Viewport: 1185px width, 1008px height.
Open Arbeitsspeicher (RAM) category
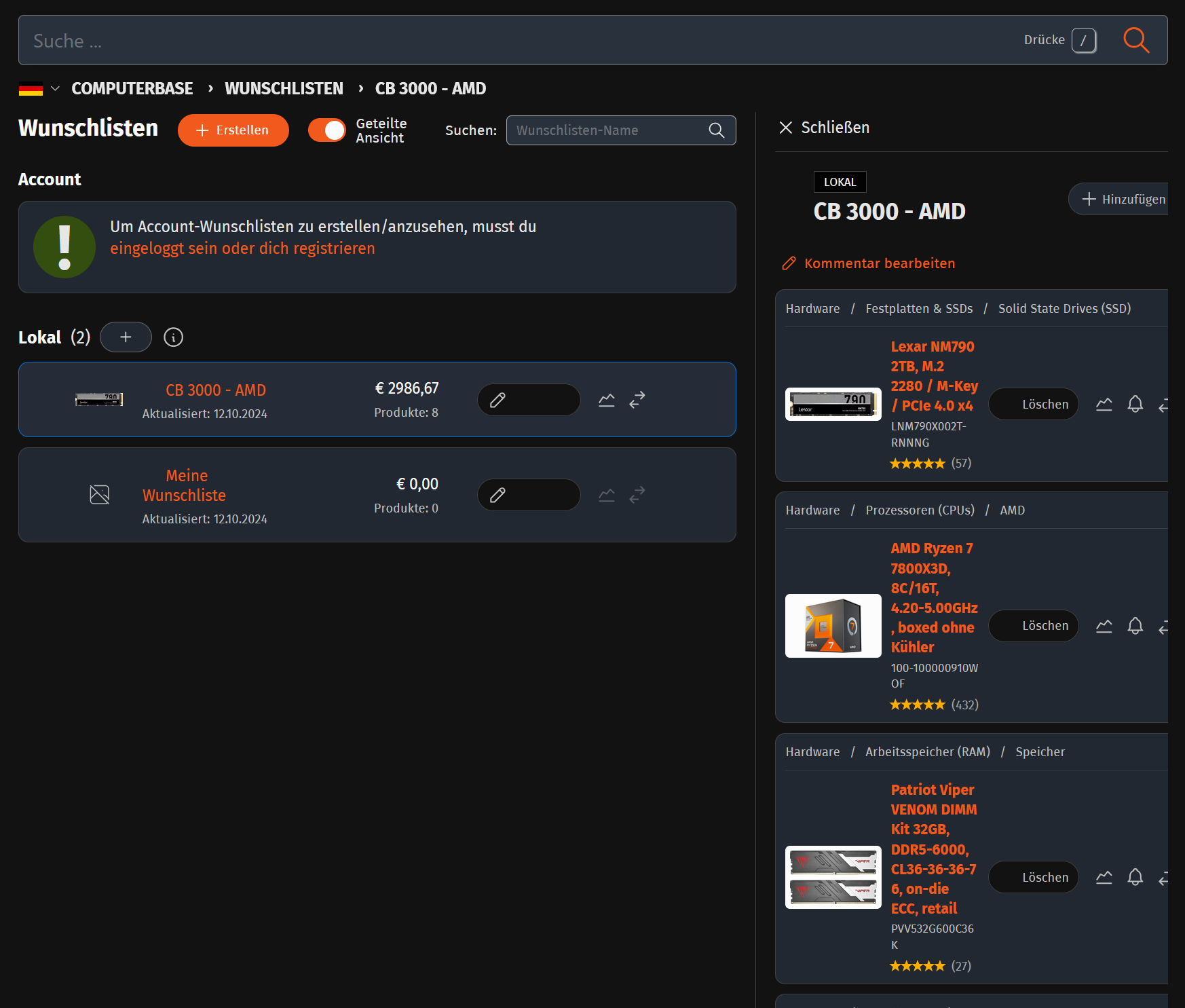(x=927, y=752)
